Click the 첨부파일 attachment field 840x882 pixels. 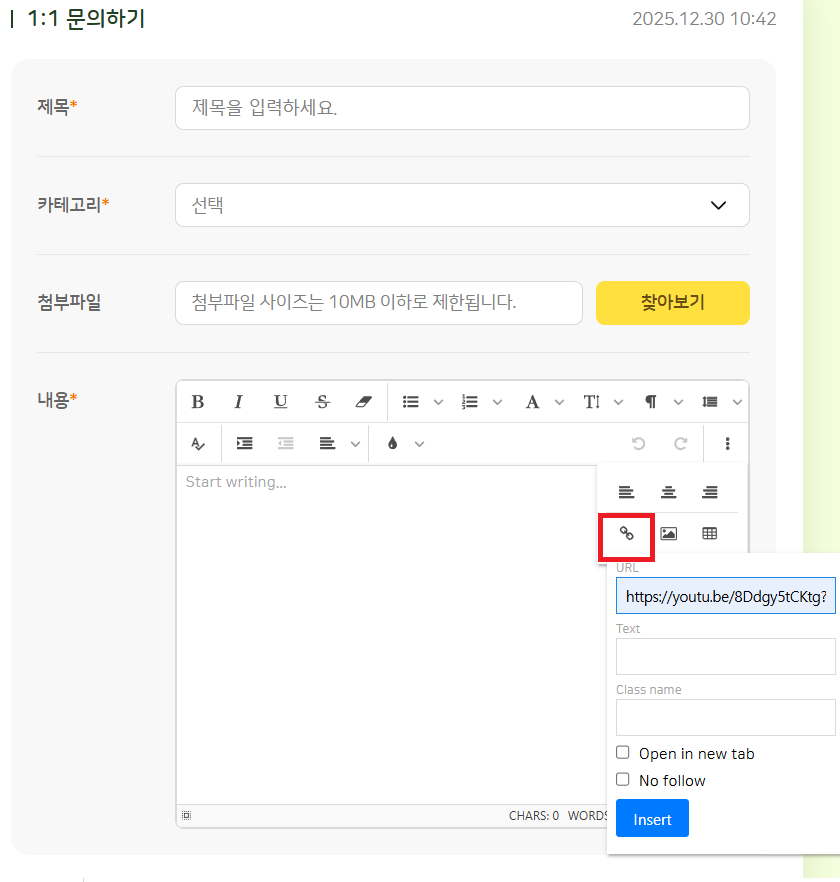click(379, 303)
